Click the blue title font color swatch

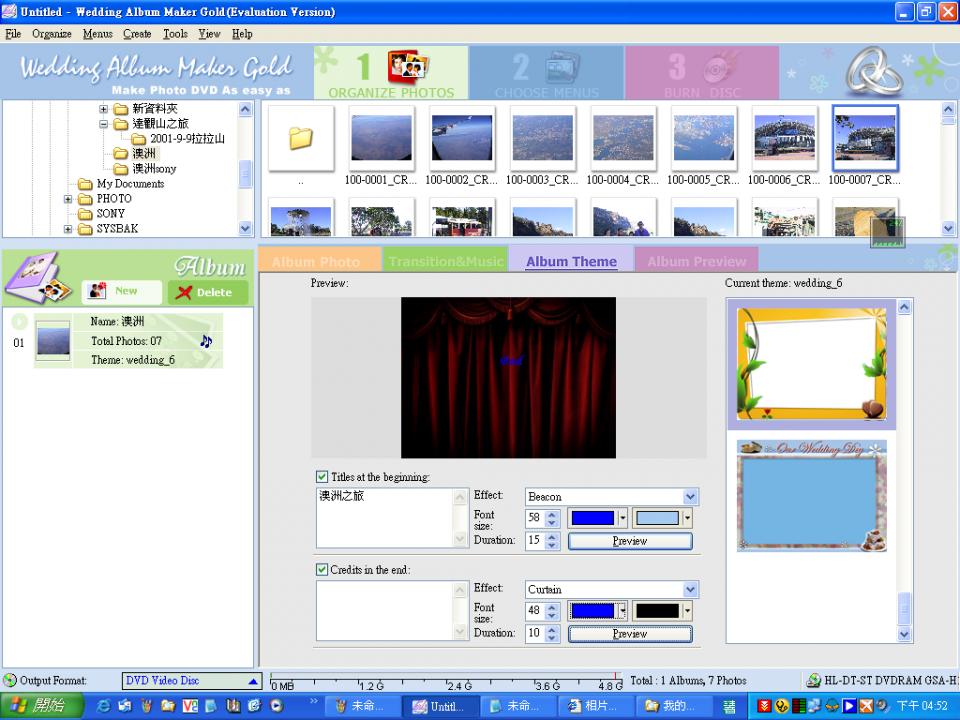pos(592,518)
